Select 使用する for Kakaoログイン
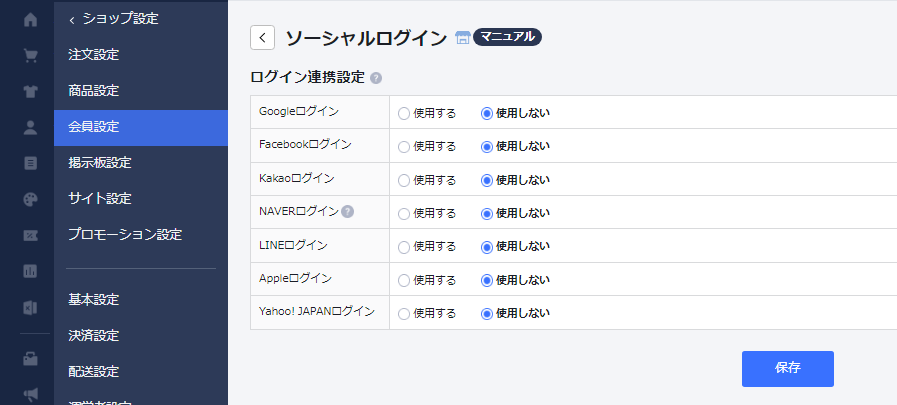The height and width of the screenshot is (405, 897). click(x=404, y=181)
